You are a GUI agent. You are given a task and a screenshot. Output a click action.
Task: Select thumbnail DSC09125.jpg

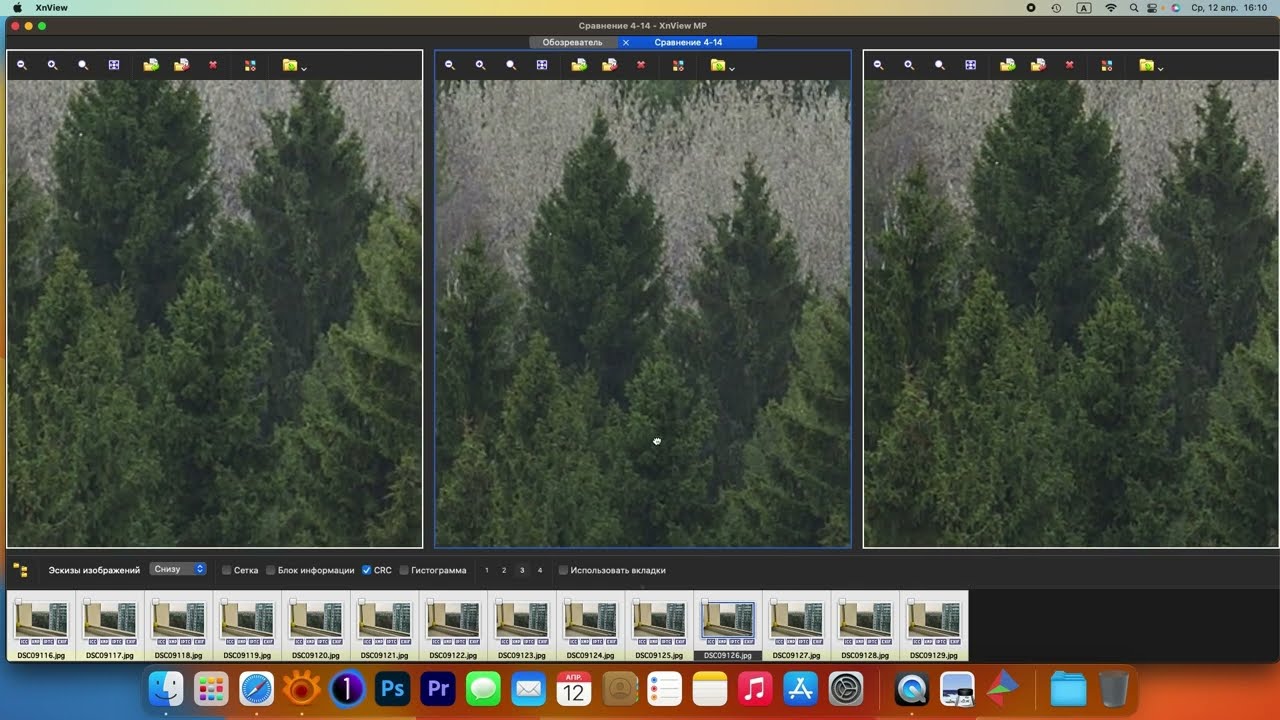[659, 626]
